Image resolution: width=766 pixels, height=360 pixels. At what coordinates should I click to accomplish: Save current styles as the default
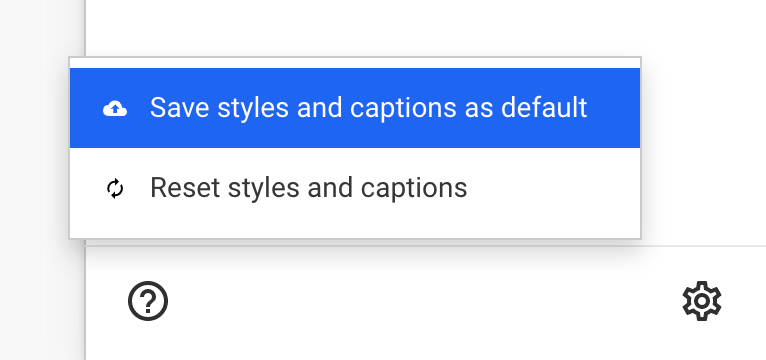coord(355,108)
